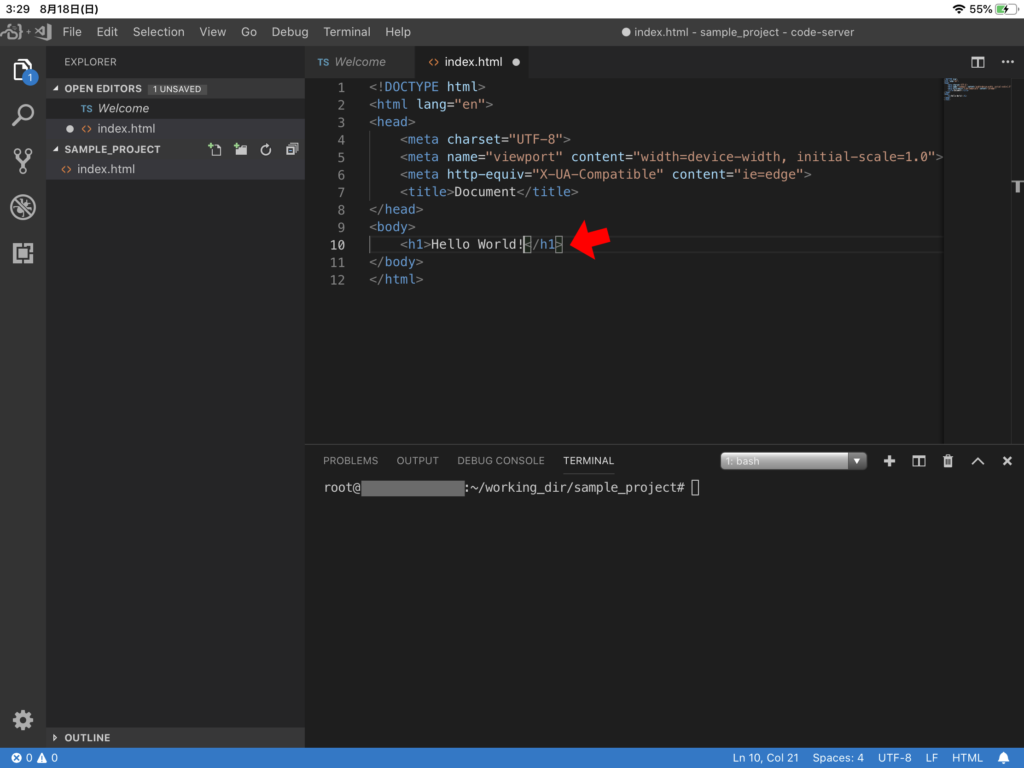Tap the clock time in iPad status bar

click(x=18, y=9)
